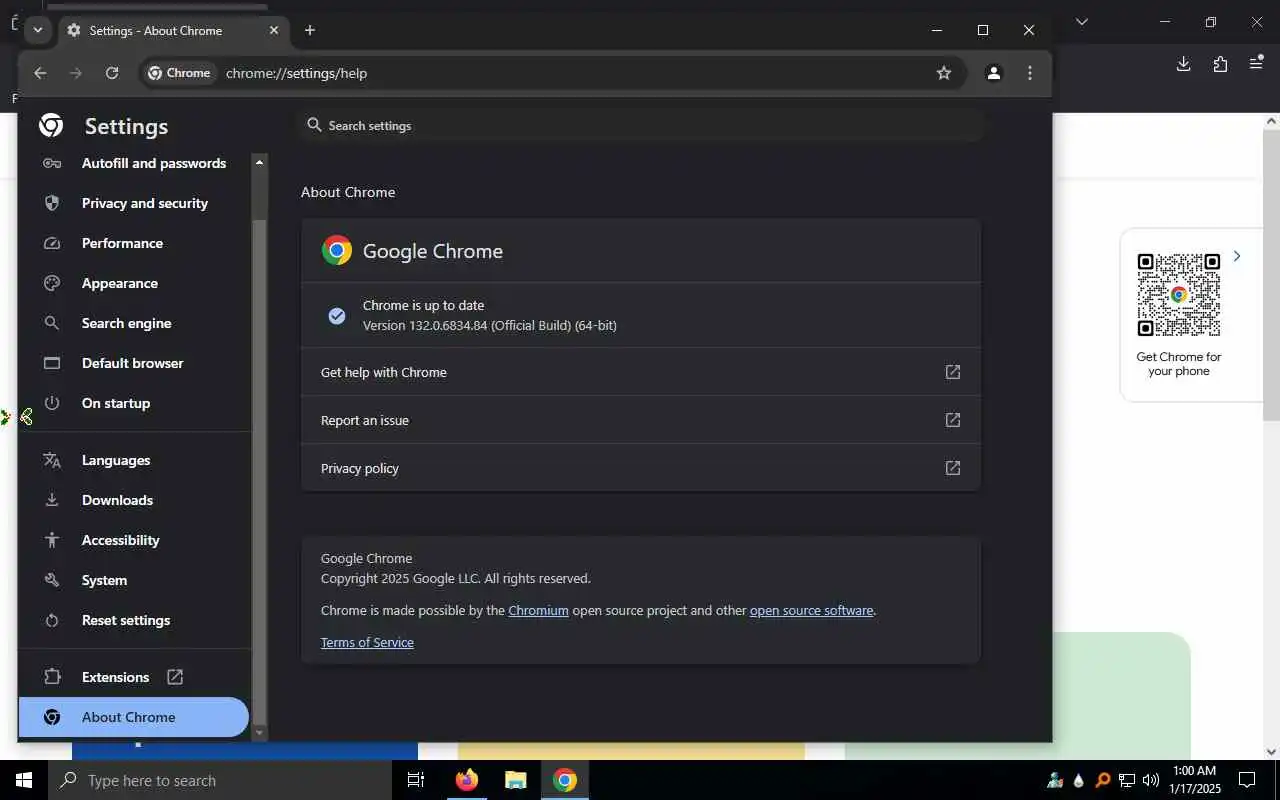Launch Firefox from the taskbar
Screen dimensions: 1280x800
click(x=467, y=780)
